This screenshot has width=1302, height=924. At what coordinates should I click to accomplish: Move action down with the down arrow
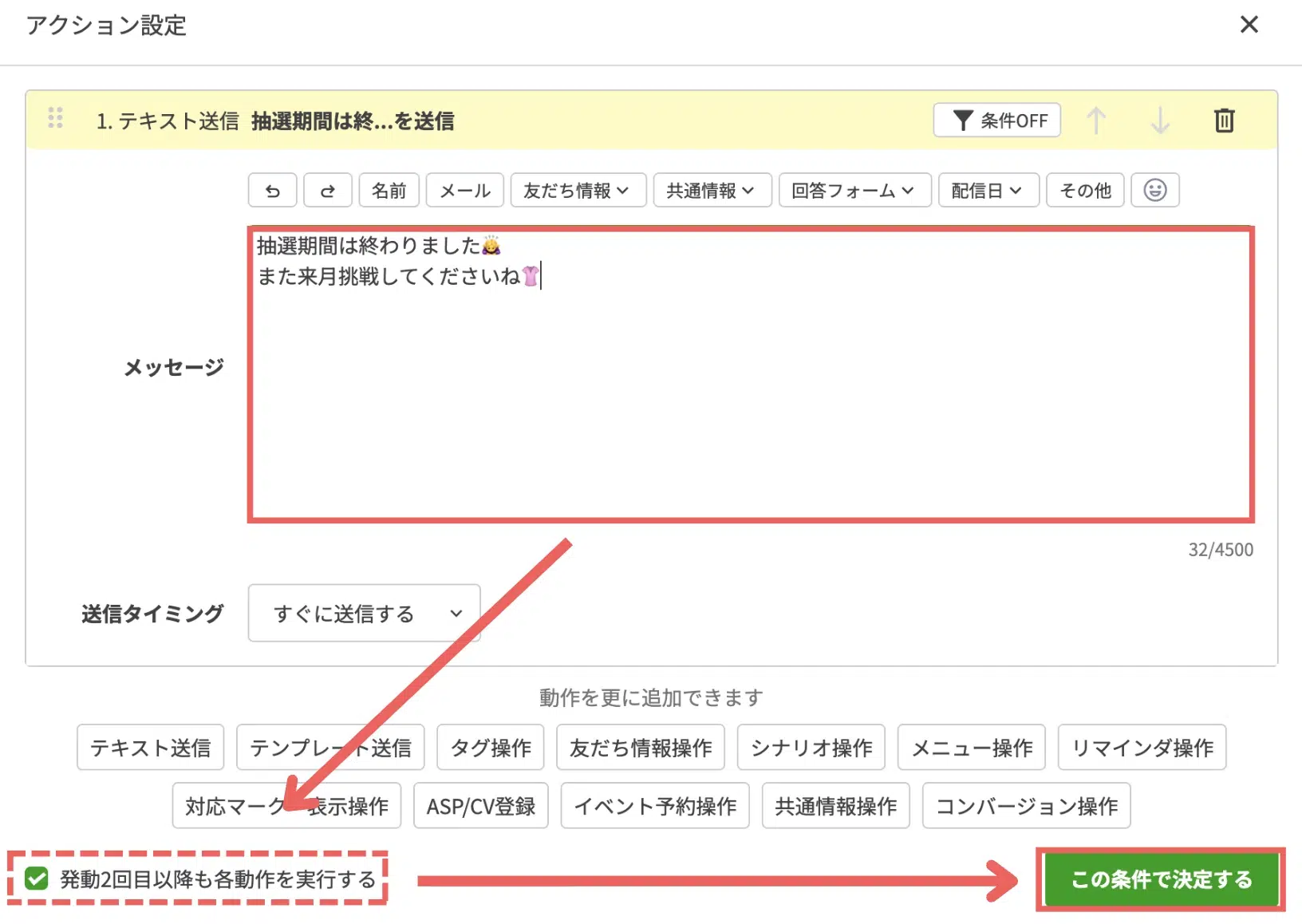(x=1160, y=120)
